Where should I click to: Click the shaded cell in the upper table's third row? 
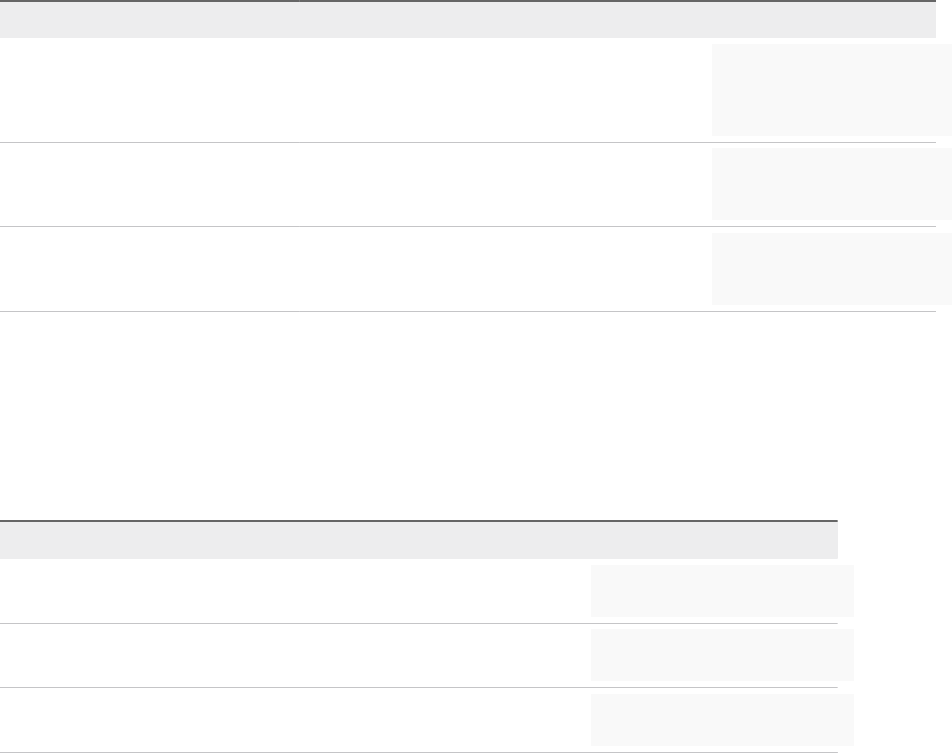click(x=831, y=269)
